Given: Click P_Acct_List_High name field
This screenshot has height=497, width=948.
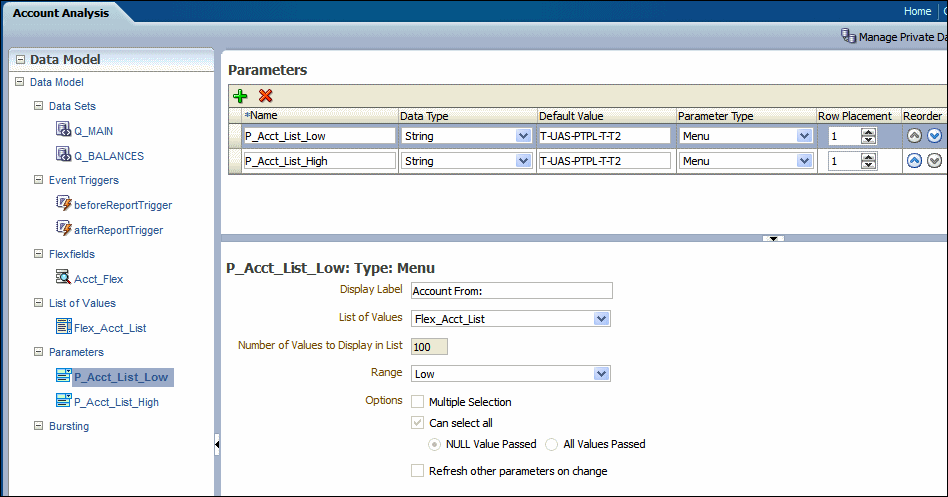Looking at the screenshot, I should 319,161.
